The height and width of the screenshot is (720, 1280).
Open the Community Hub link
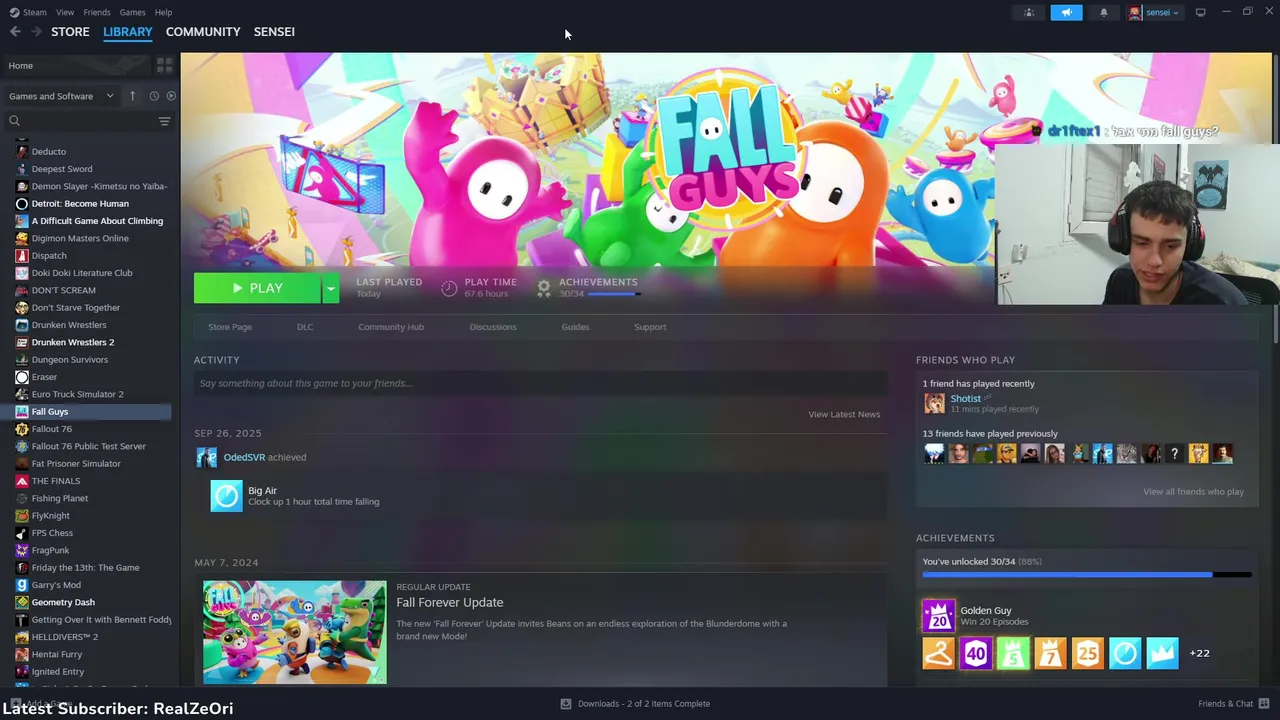[x=391, y=327]
